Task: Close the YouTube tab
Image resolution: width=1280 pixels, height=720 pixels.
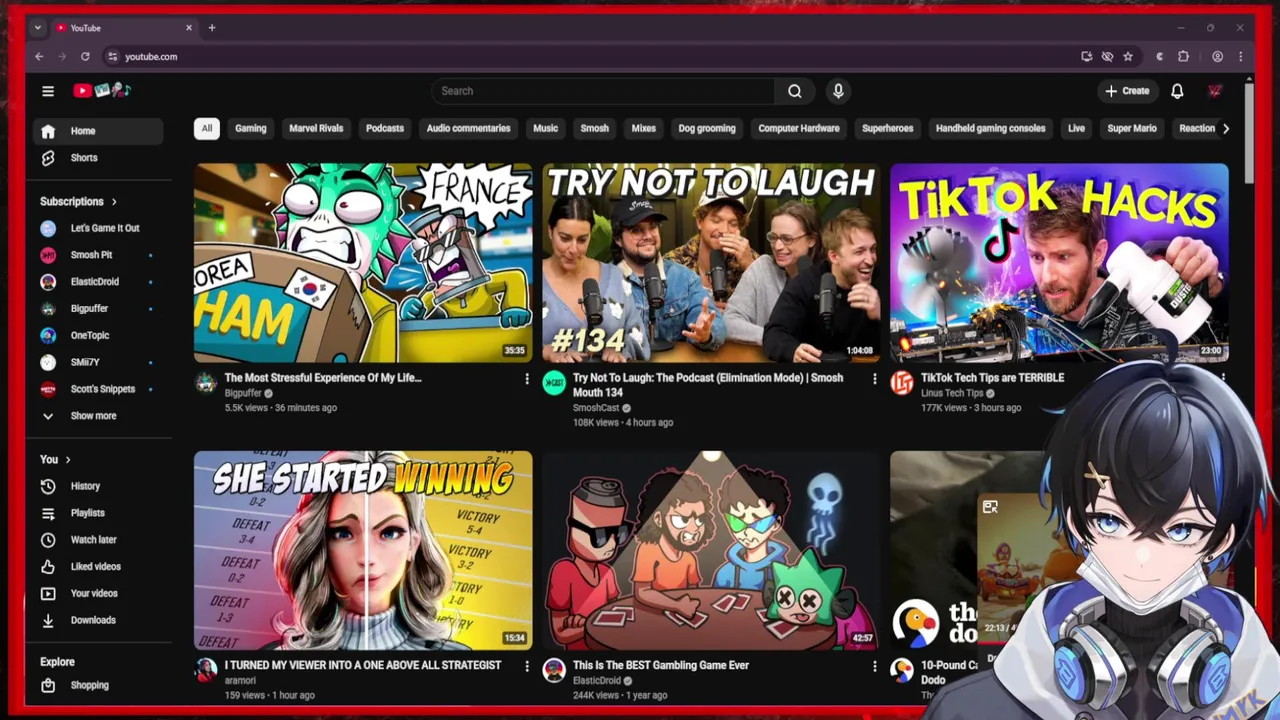Action: click(x=189, y=28)
